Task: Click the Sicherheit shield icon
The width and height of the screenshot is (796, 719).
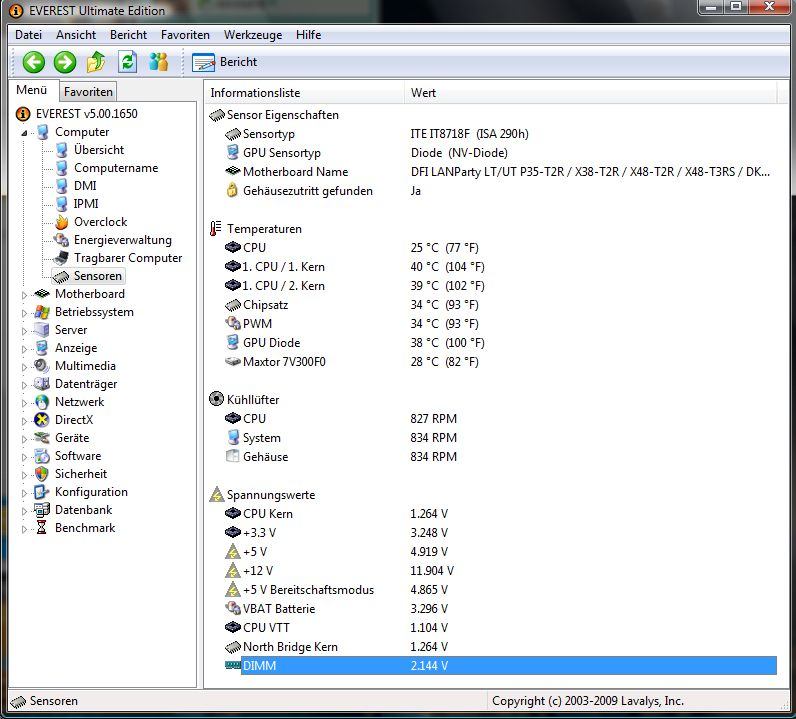Action: pyautogui.click(x=42, y=474)
